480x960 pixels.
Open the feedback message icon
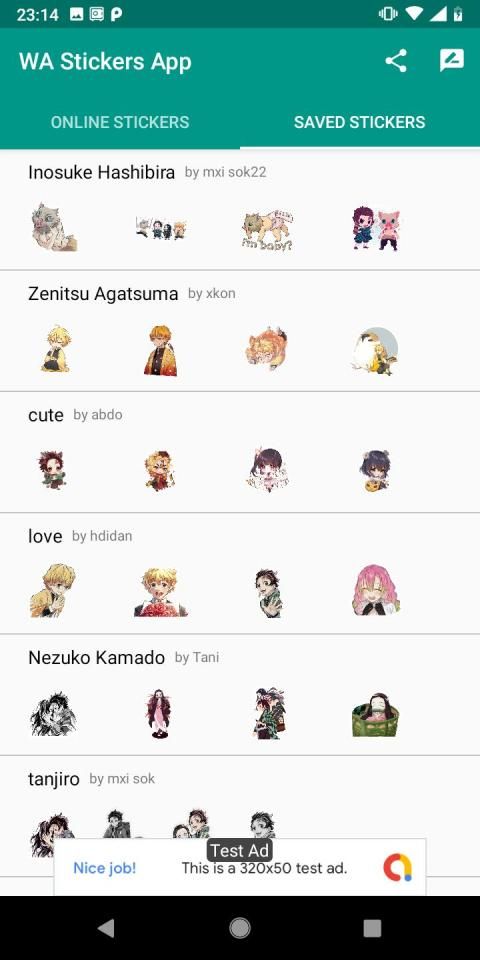[452, 61]
